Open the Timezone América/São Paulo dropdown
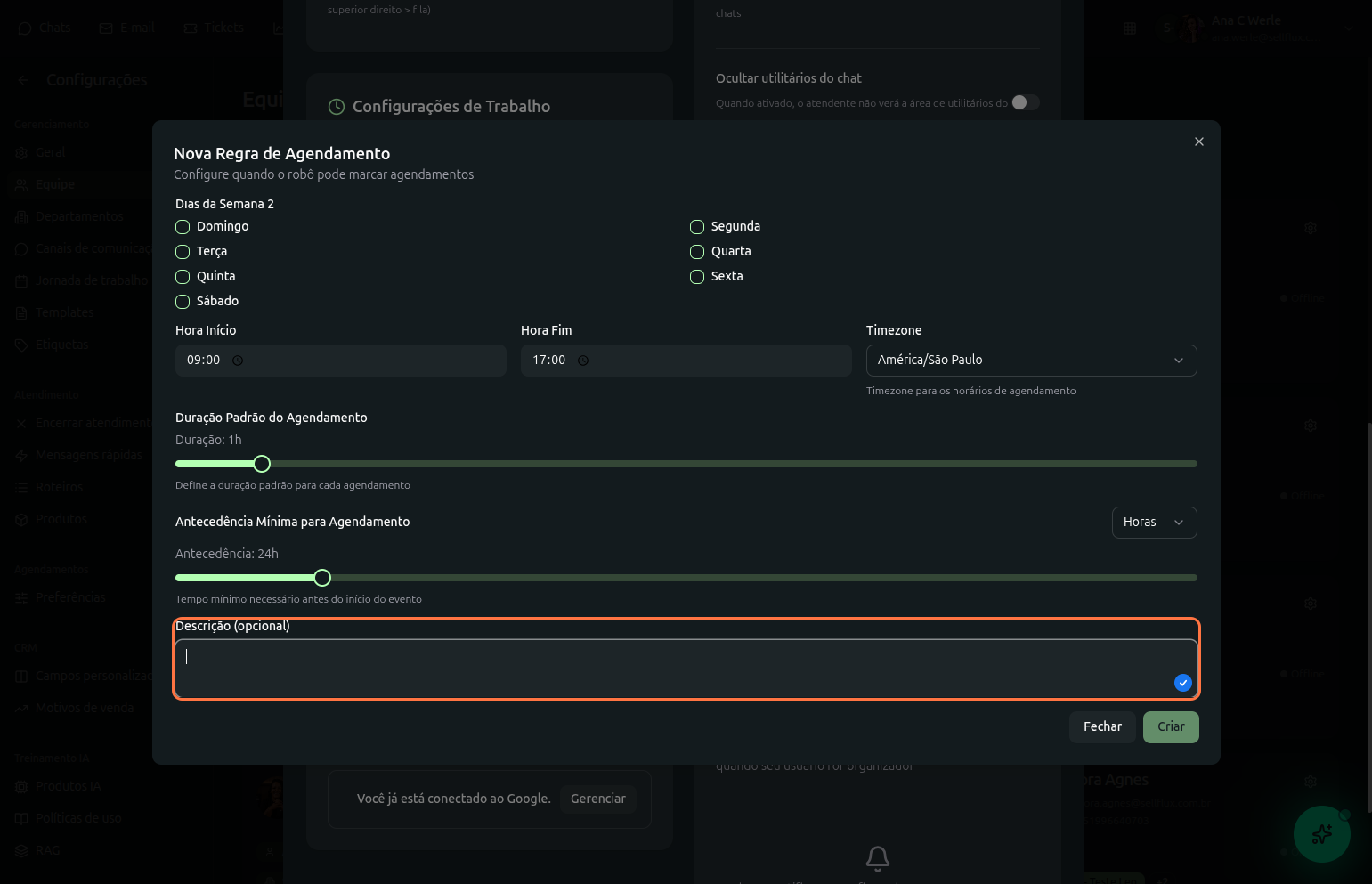 [x=1031, y=361]
